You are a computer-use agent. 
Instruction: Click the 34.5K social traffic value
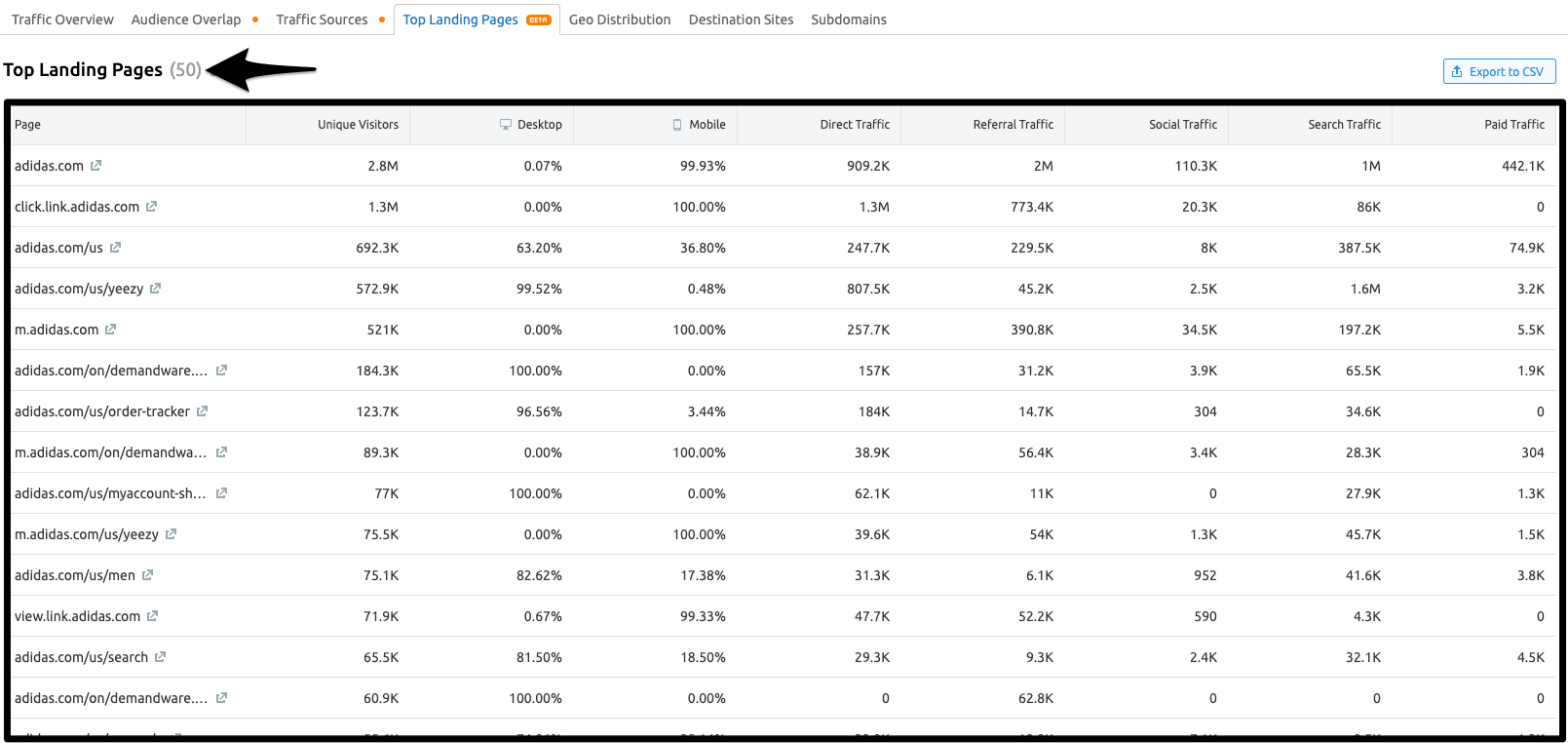click(1200, 330)
